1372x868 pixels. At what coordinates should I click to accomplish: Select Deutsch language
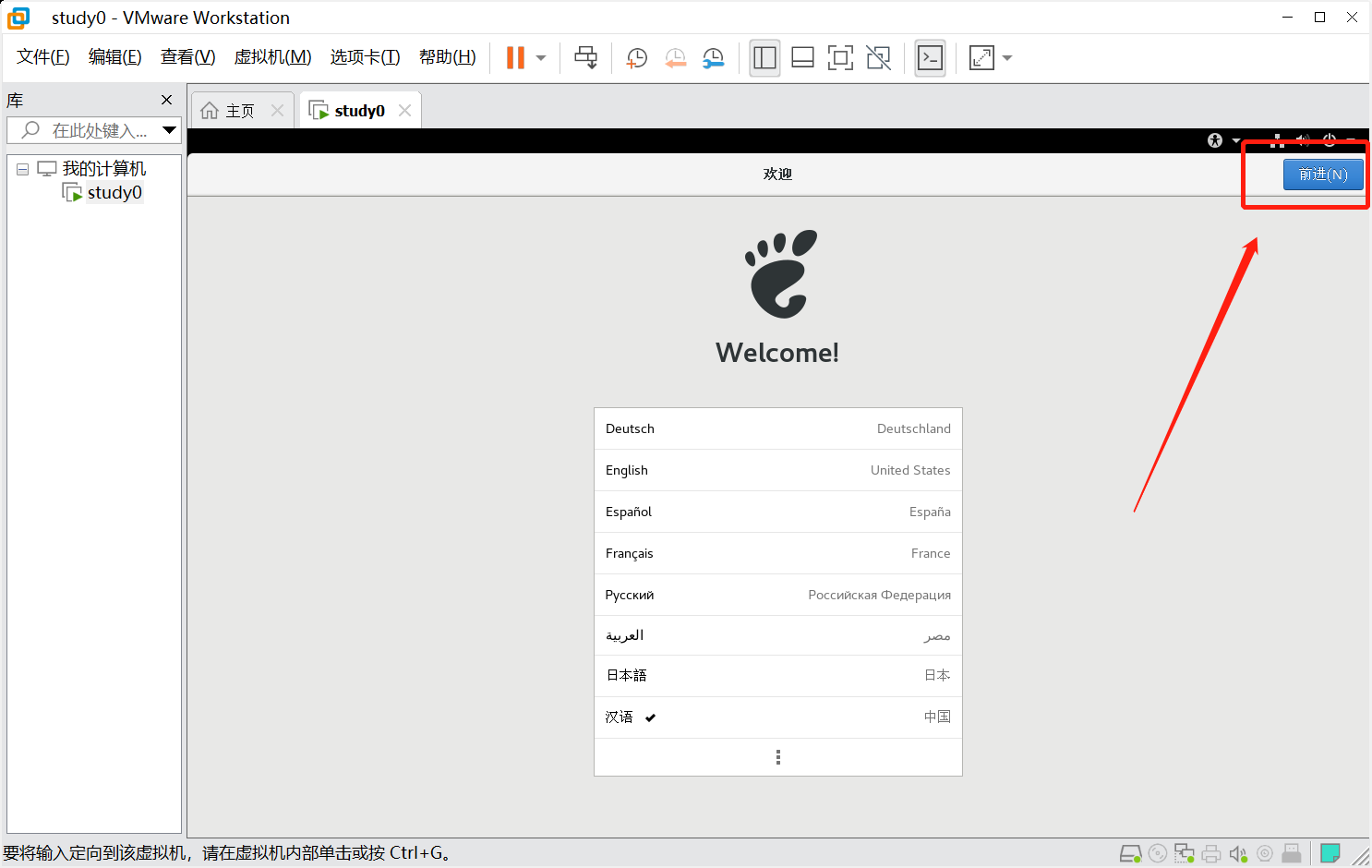click(778, 428)
